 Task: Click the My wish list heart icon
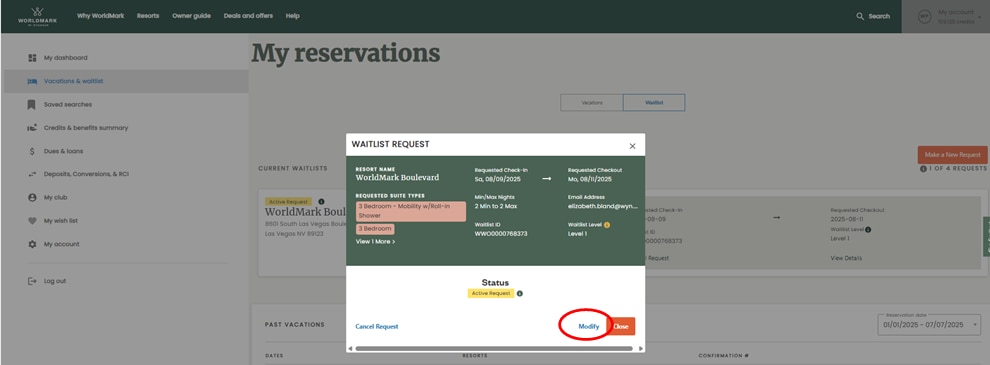pyautogui.click(x=32, y=221)
